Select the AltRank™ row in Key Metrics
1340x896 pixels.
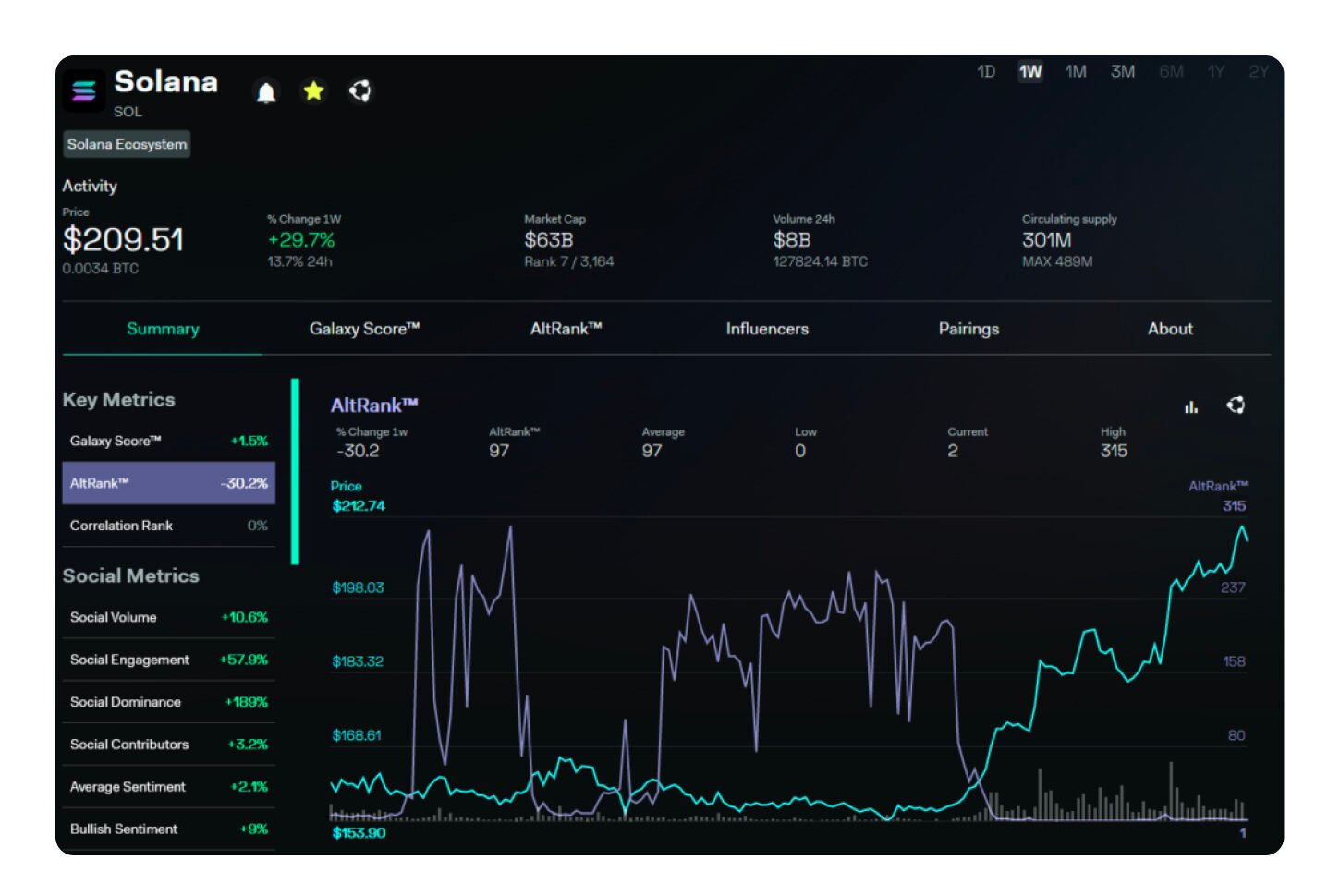point(169,483)
